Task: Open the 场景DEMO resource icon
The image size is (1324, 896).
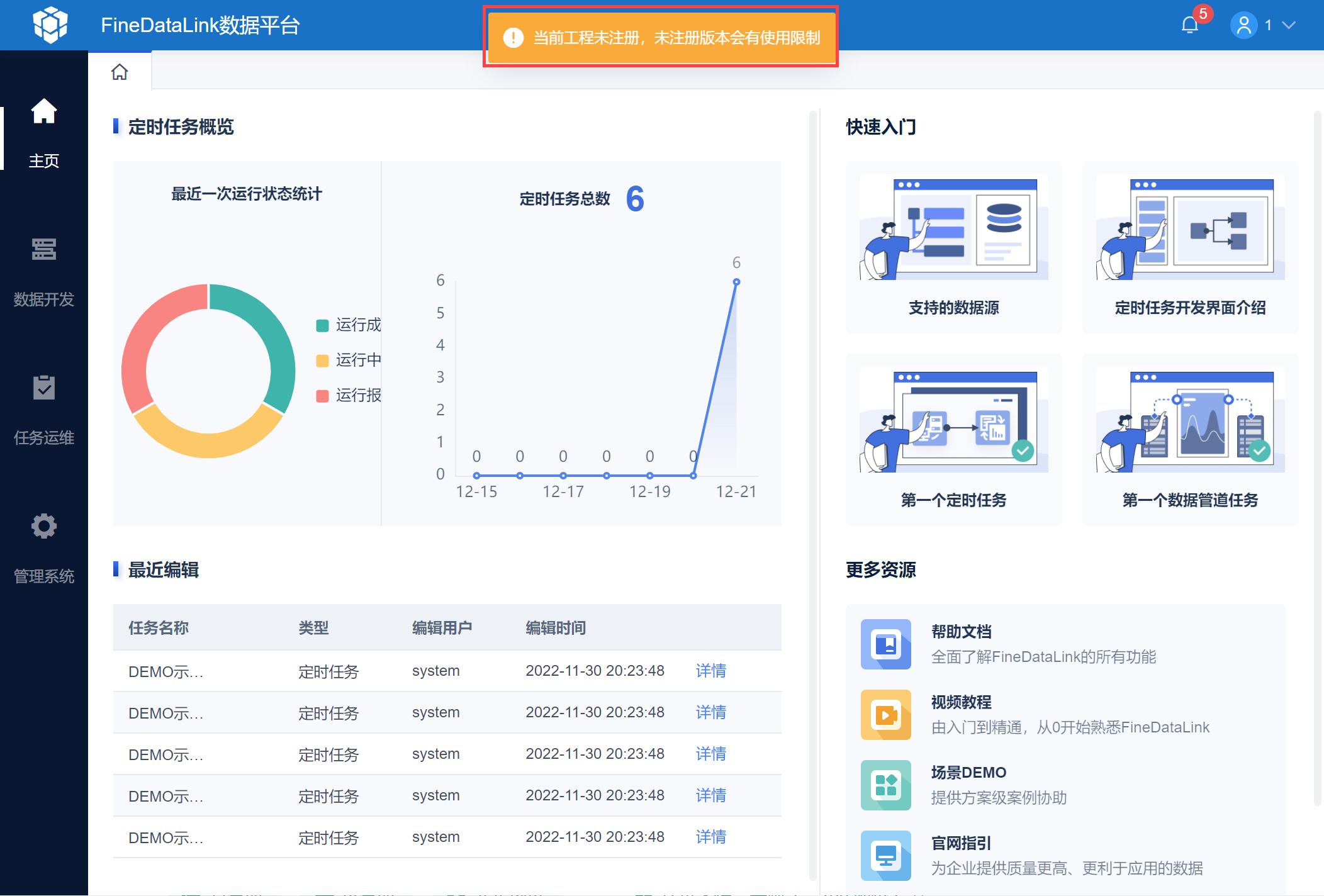Action: 885,785
